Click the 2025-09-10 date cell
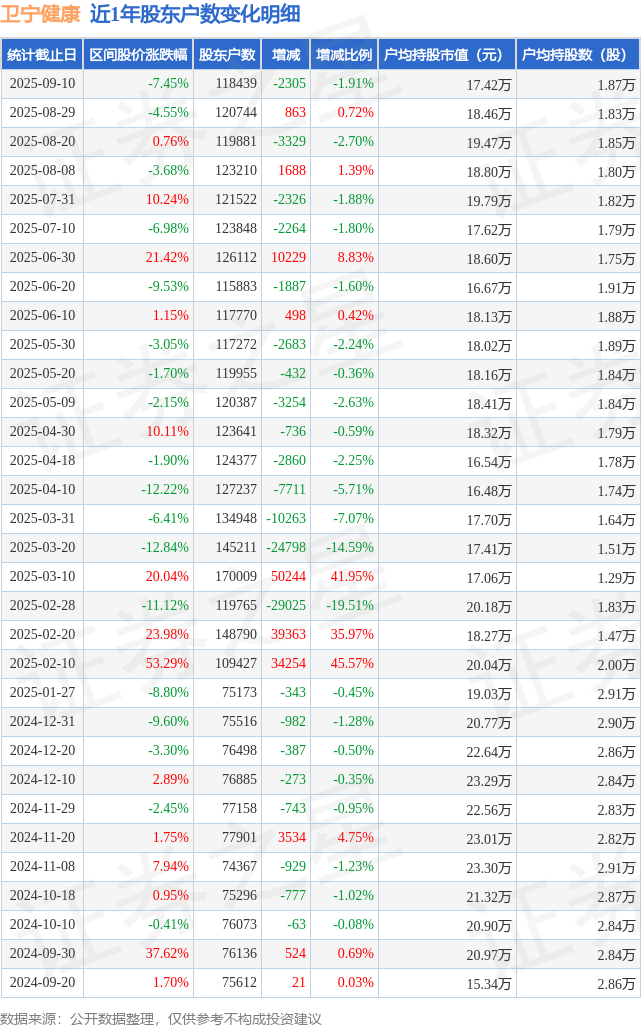The image size is (641, 1028). click(41, 84)
